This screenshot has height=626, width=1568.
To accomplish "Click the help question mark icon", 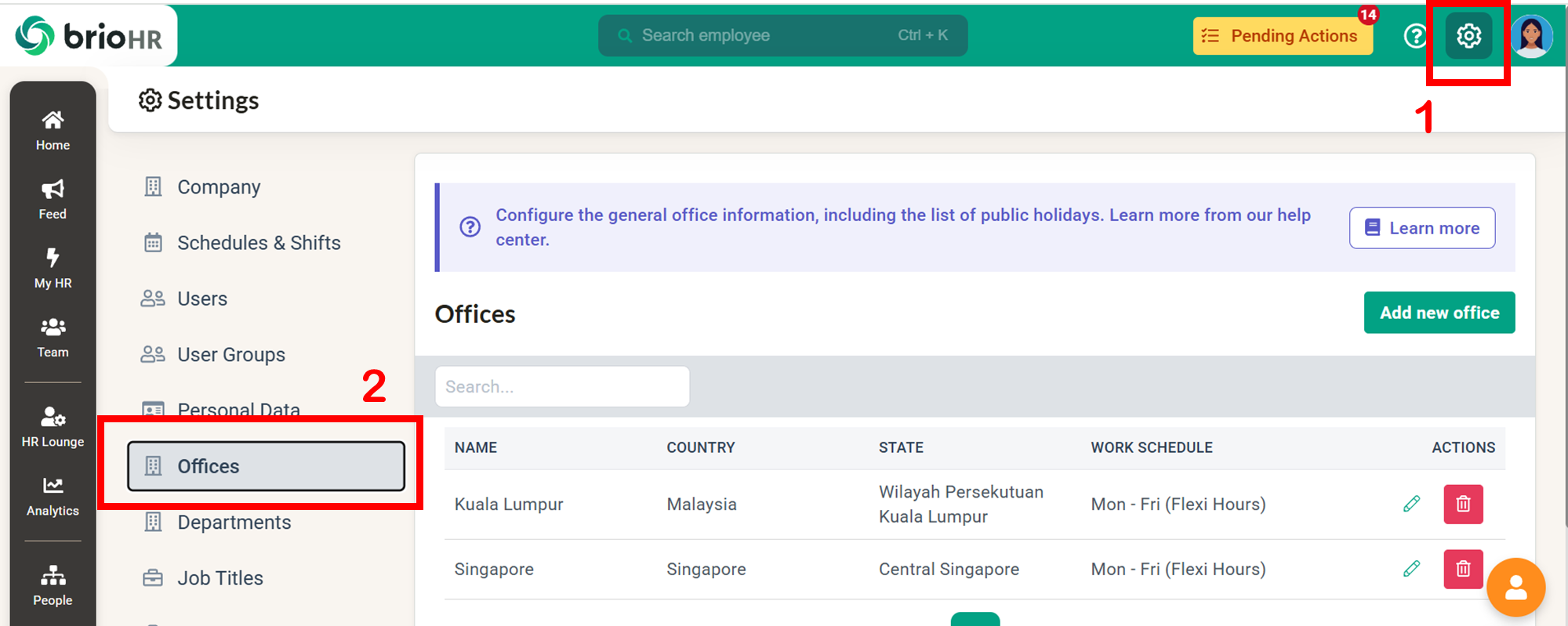I will tap(1415, 36).
